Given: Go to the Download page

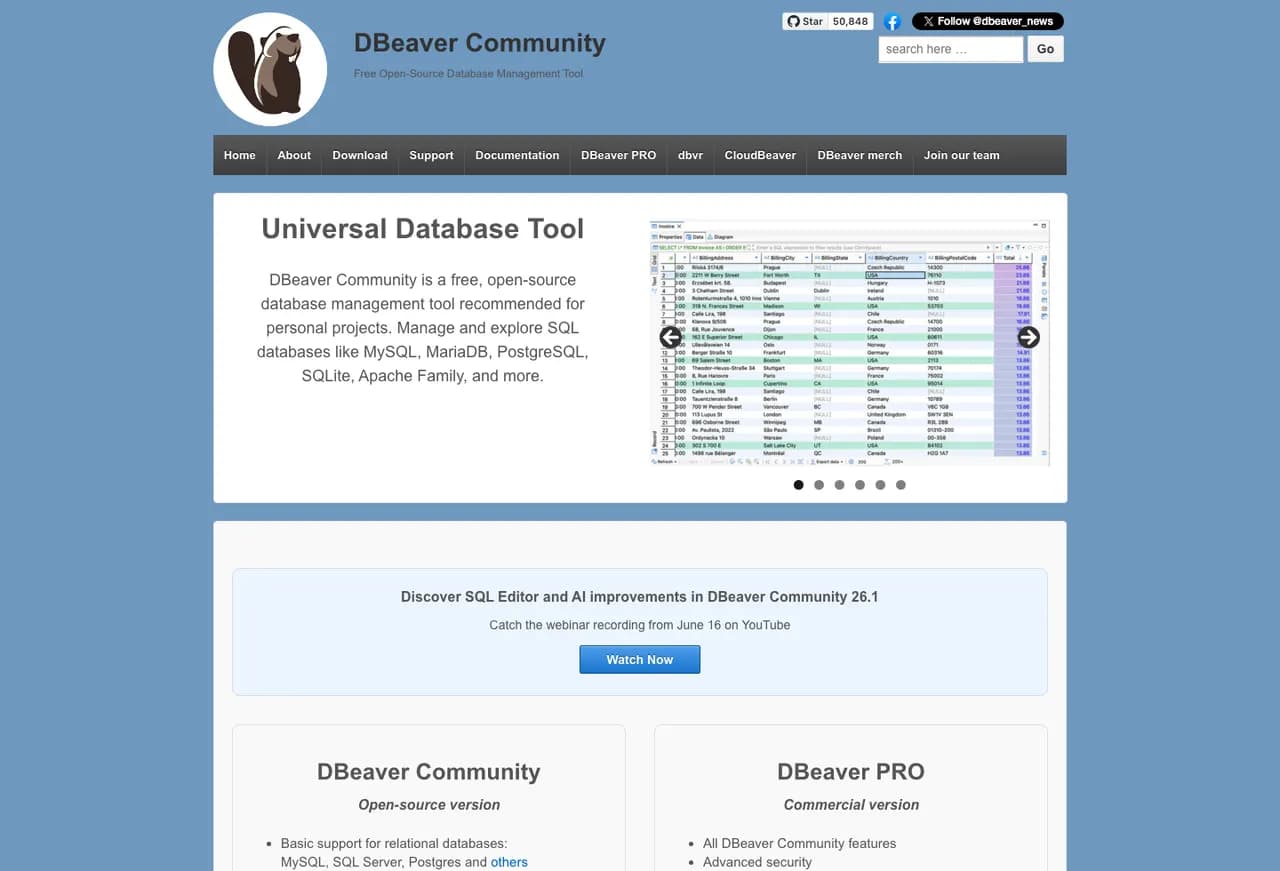Looking at the screenshot, I should coord(360,155).
